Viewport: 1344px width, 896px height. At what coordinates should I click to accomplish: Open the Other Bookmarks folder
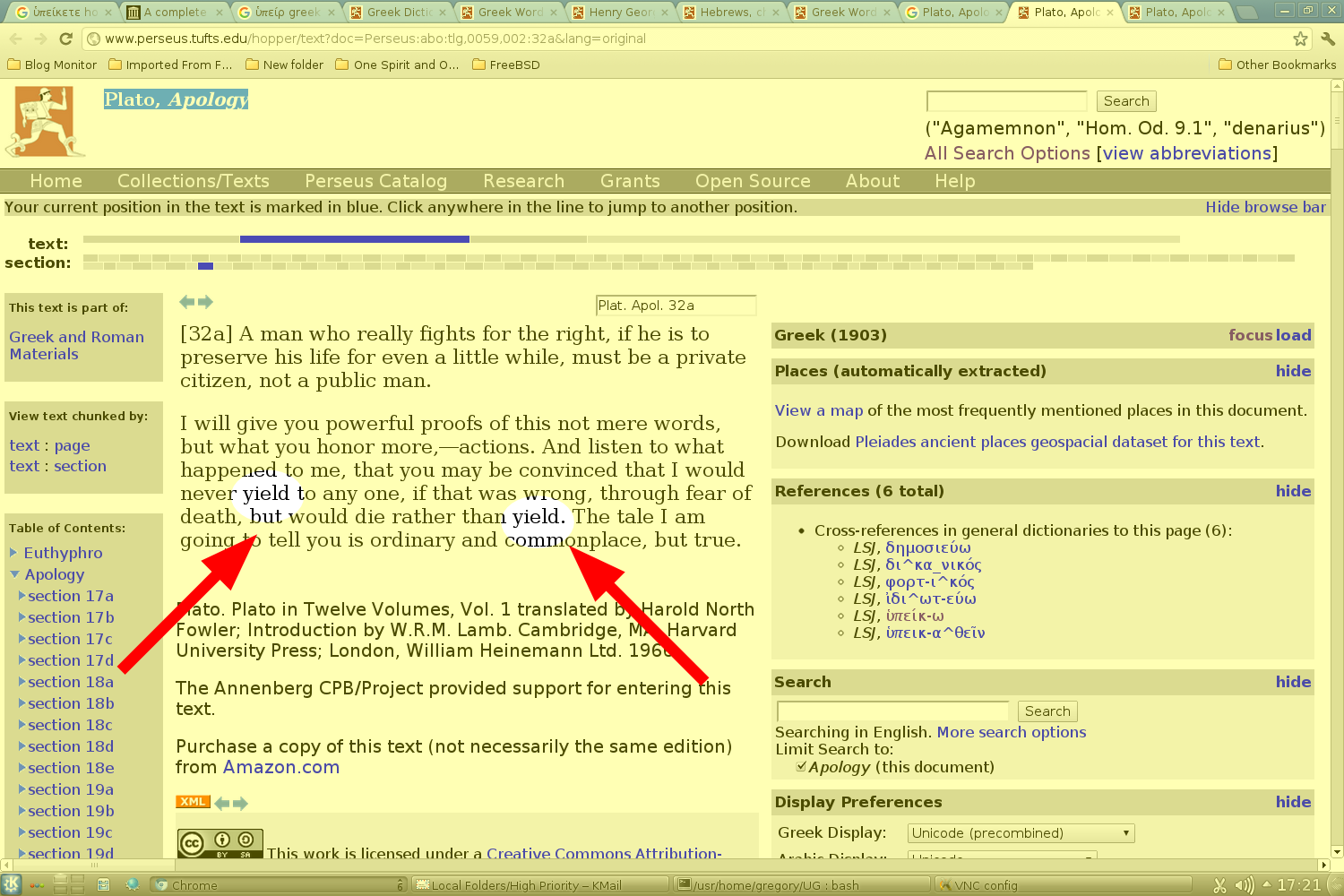1277,65
